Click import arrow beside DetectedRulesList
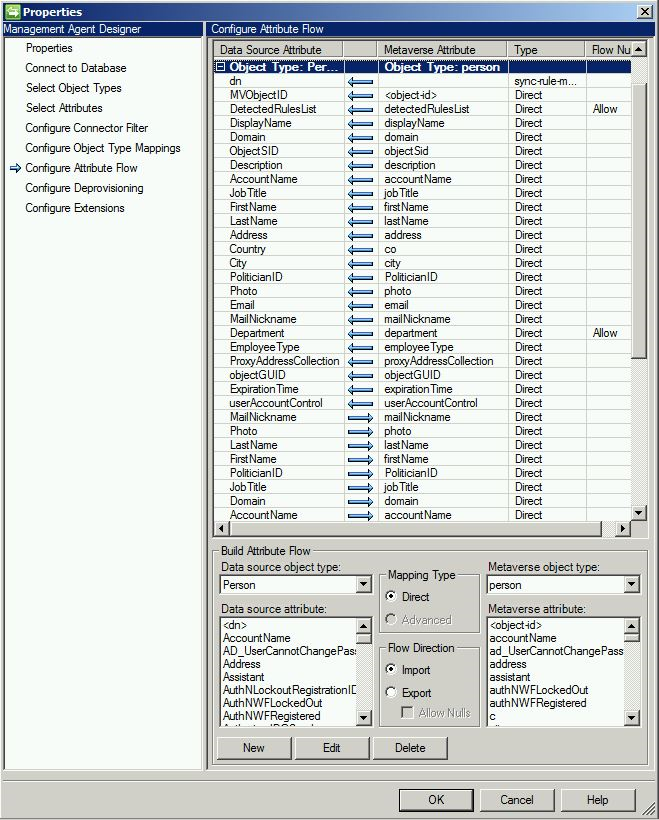This screenshot has height=820, width=659. tap(360, 110)
